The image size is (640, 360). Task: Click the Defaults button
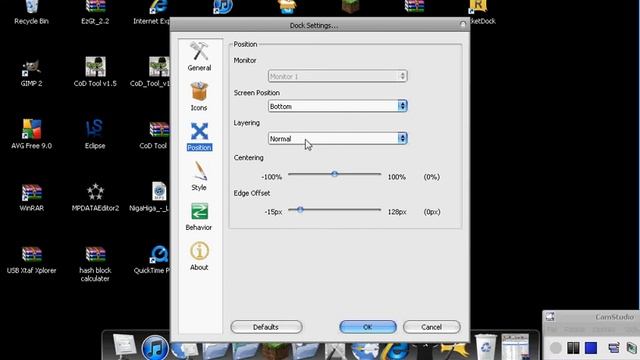(x=266, y=327)
